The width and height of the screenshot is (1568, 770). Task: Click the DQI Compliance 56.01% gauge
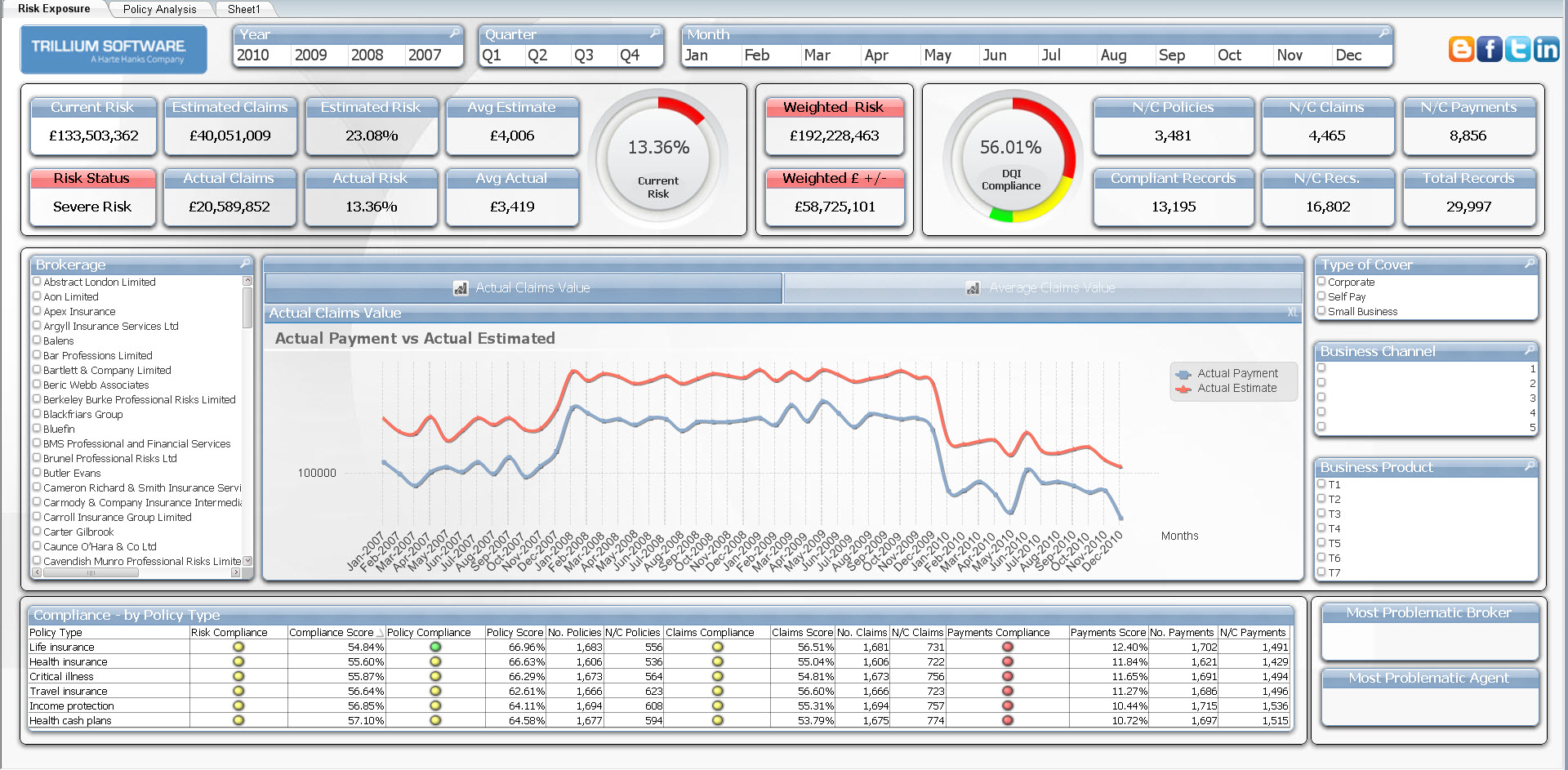[x=1011, y=158]
